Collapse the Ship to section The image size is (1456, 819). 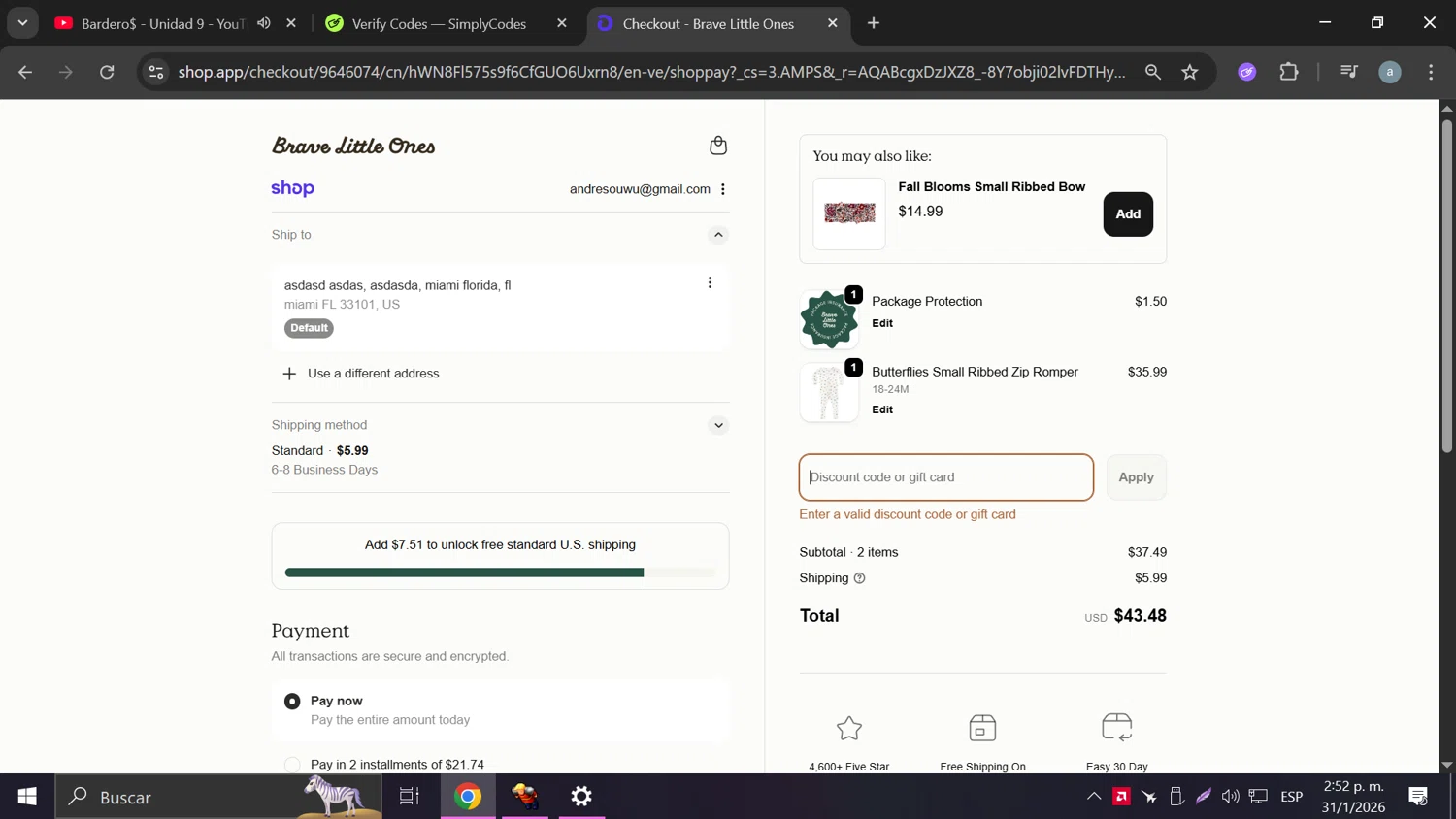click(x=718, y=235)
